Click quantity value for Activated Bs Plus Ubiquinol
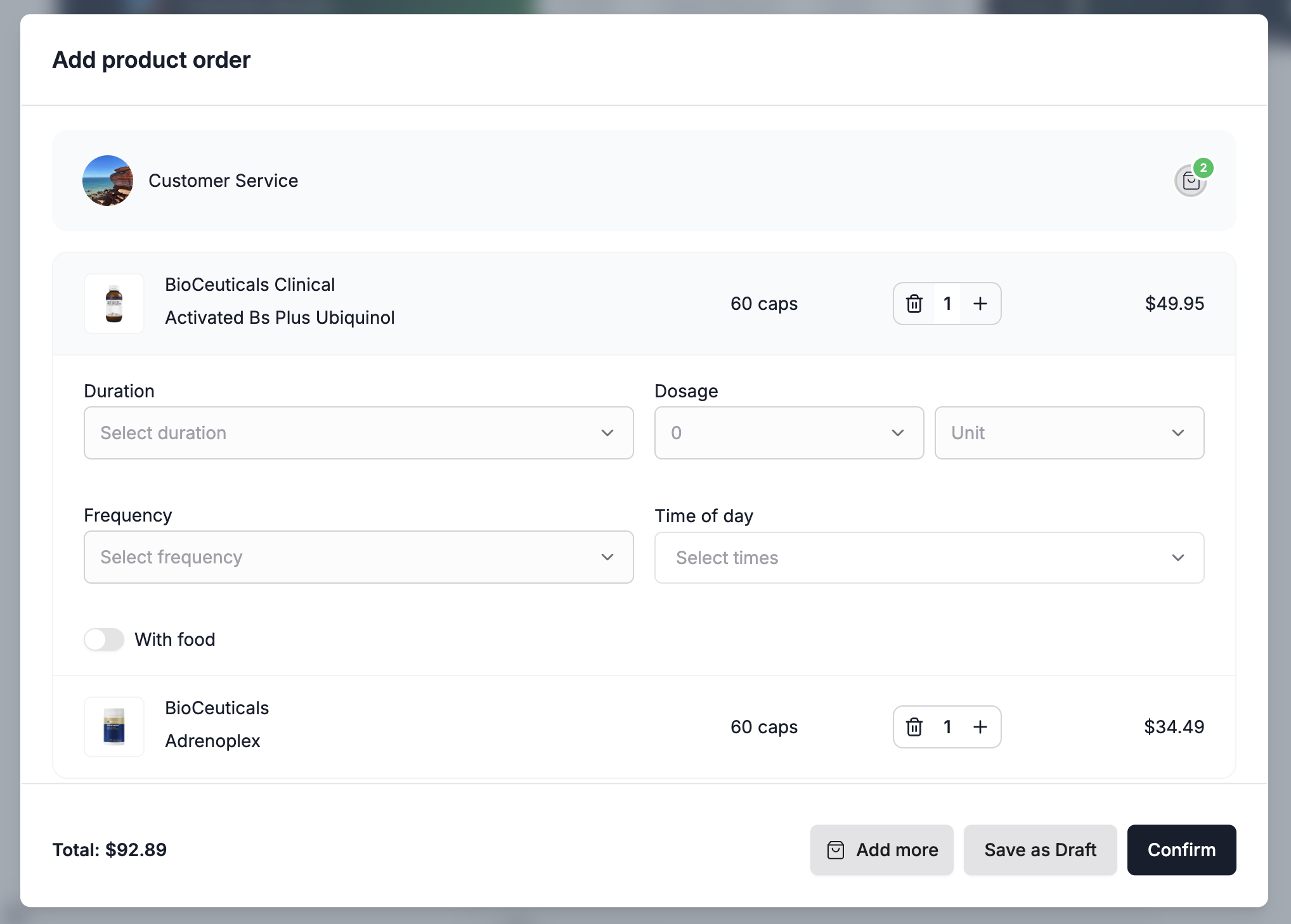The width and height of the screenshot is (1291, 924). click(x=947, y=304)
